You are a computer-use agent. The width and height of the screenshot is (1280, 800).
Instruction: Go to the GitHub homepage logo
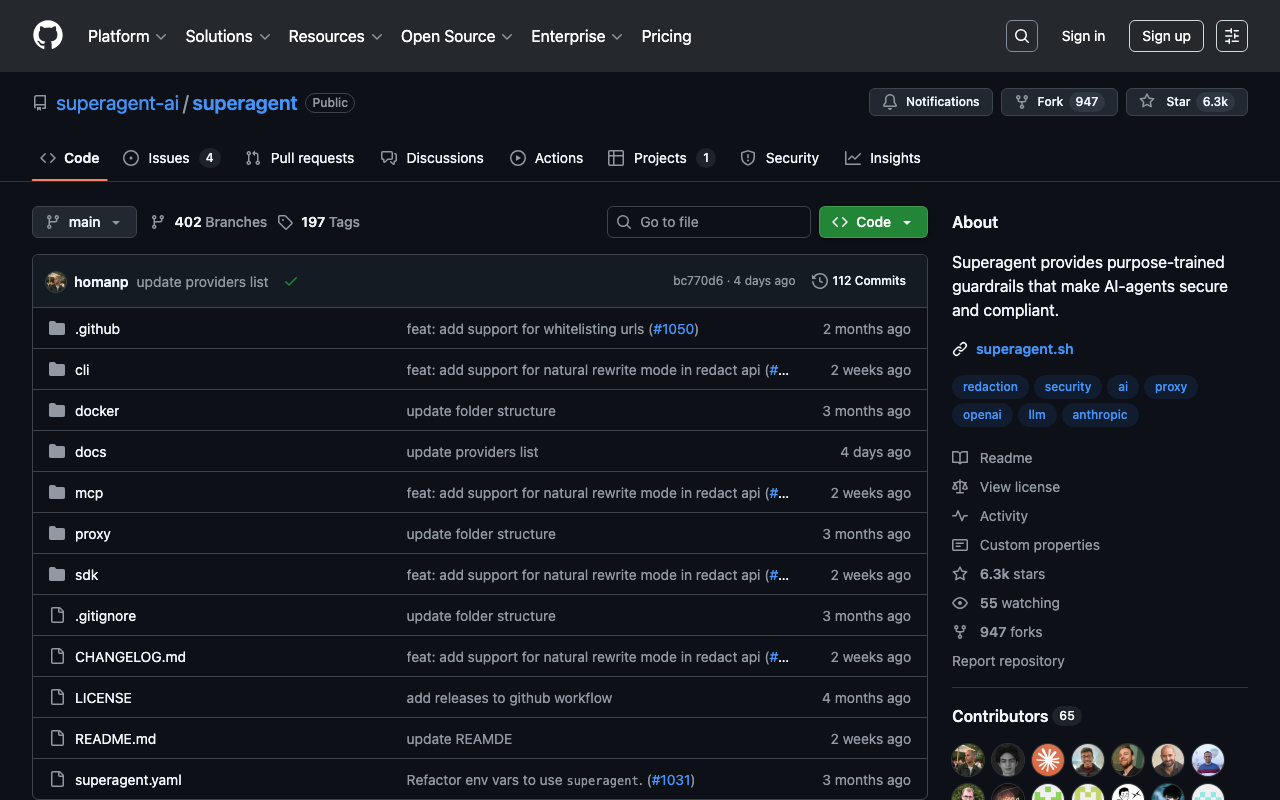pyautogui.click(x=48, y=36)
